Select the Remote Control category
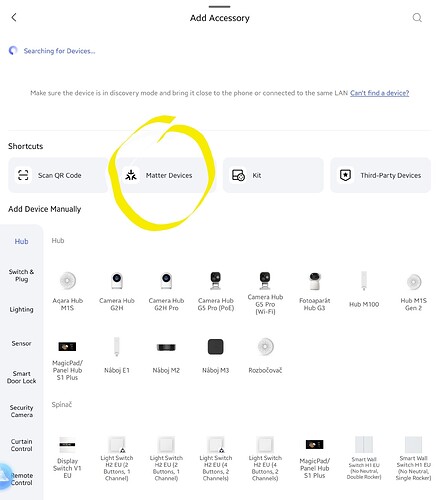 tap(21, 479)
